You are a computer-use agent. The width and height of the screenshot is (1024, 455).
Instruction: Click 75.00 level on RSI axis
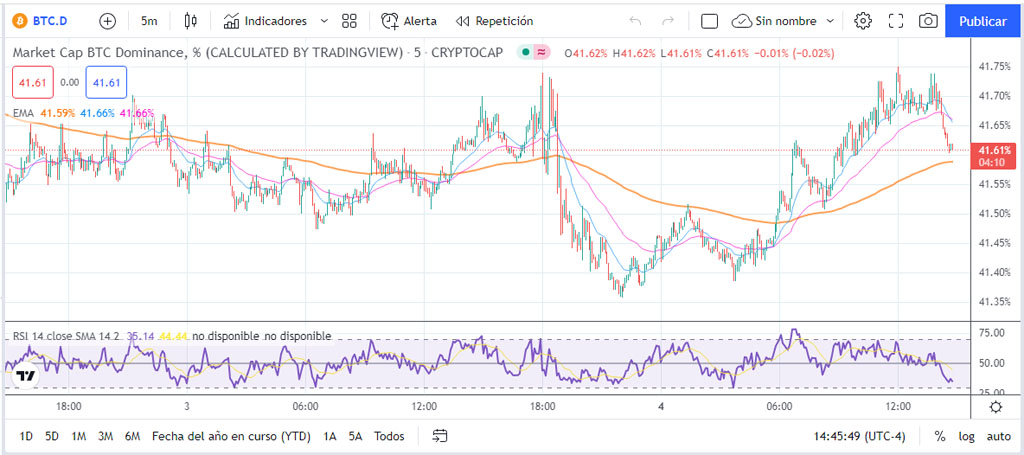click(x=992, y=333)
